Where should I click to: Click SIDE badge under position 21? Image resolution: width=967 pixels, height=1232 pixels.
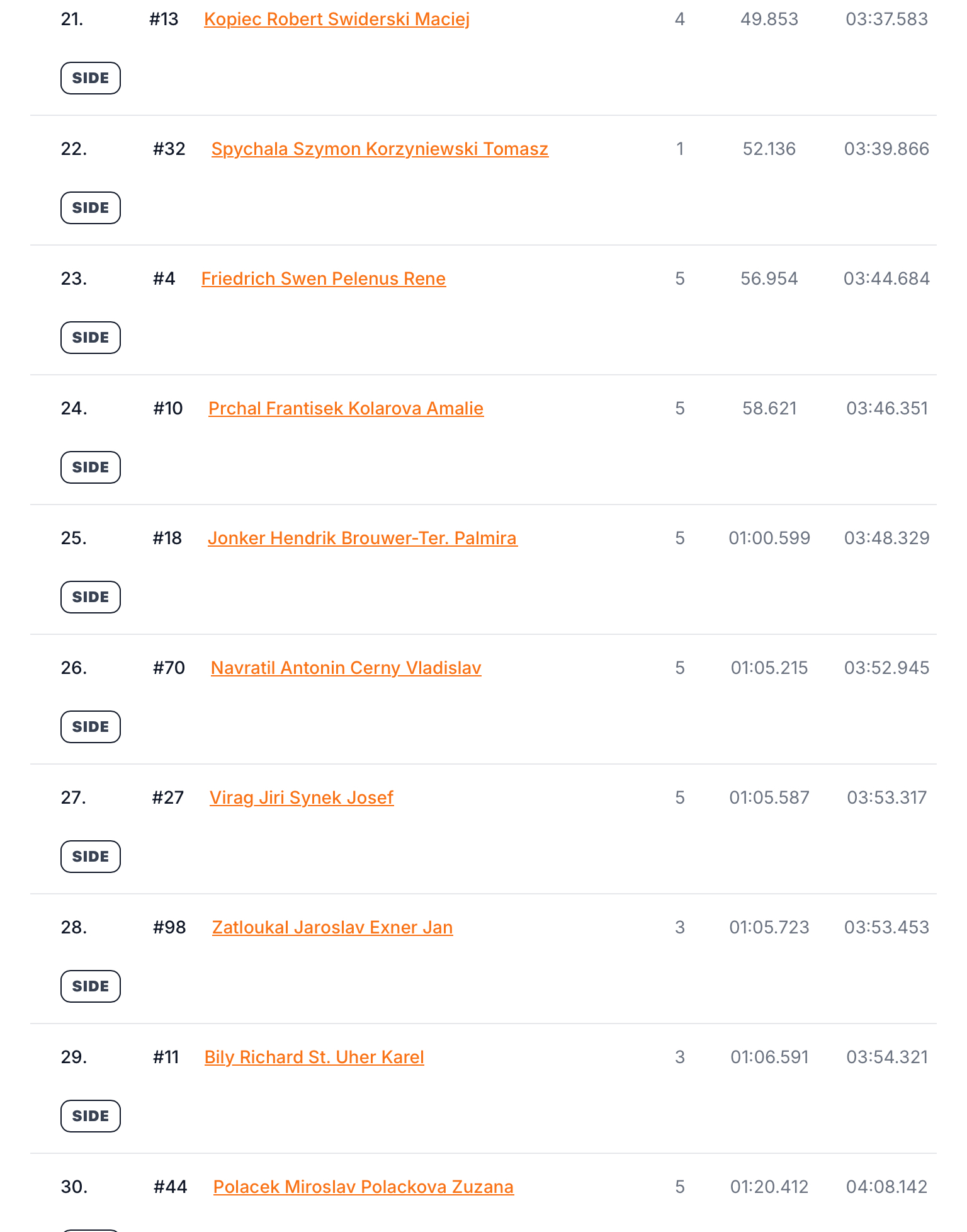[91, 78]
